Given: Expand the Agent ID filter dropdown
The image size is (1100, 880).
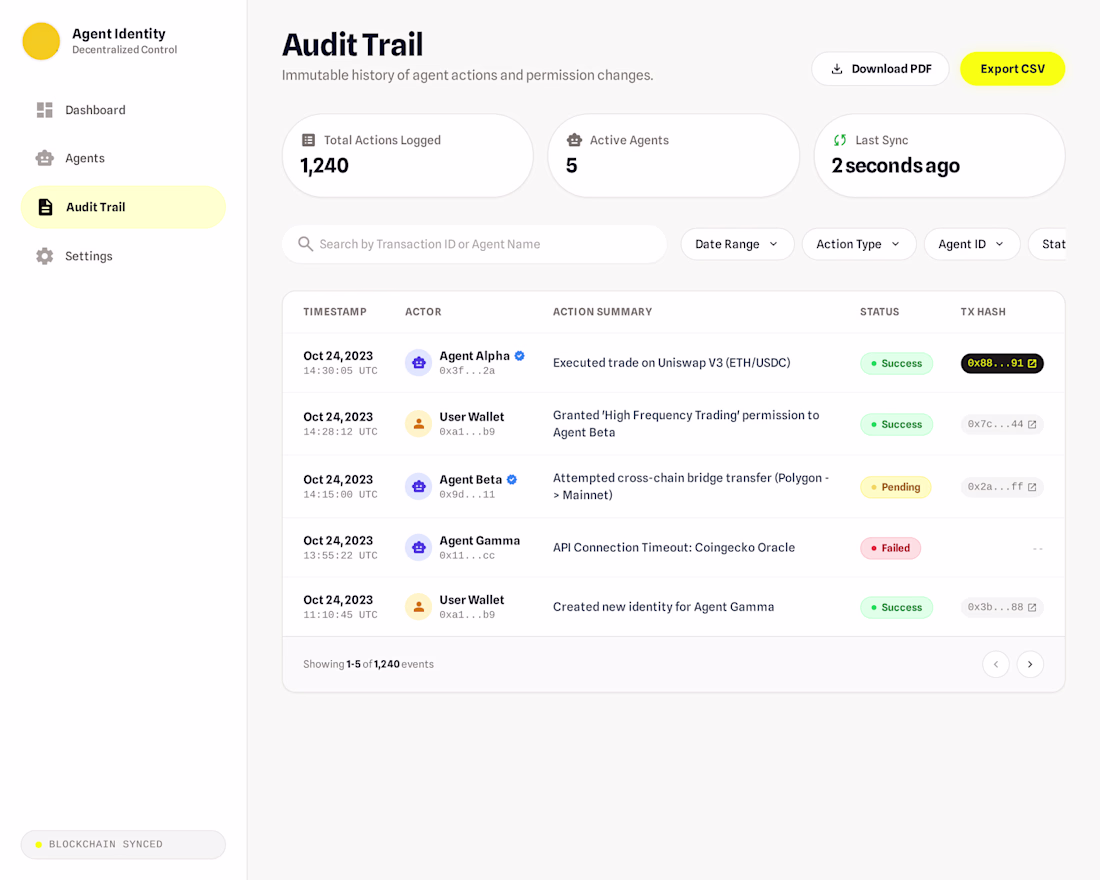Looking at the screenshot, I should tap(971, 244).
